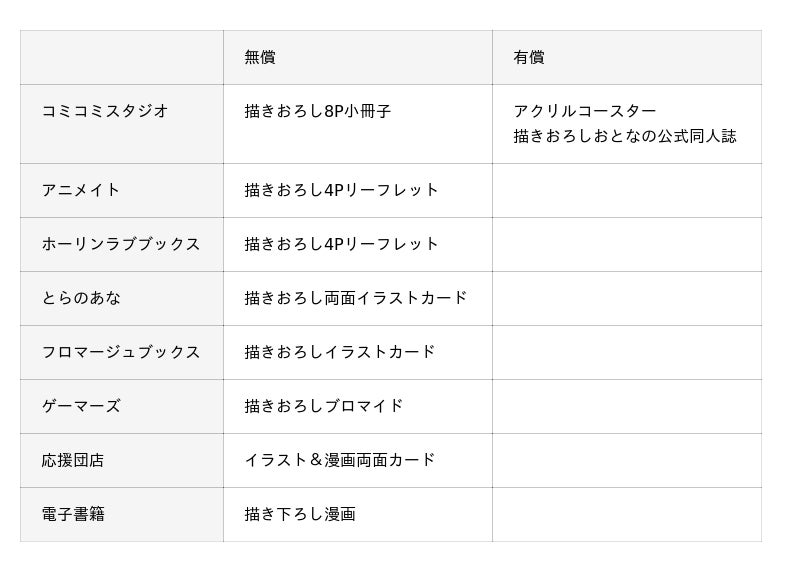Select the 描きおろし両面イラストカード cell
The width and height of the screenshot is (800, 572).
358,299
